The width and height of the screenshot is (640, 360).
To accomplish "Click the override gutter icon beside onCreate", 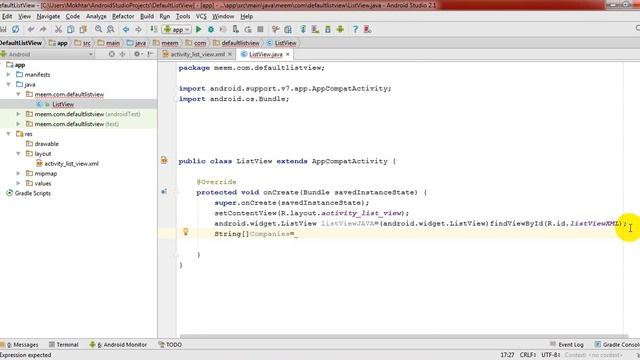I will coord(164,191).
